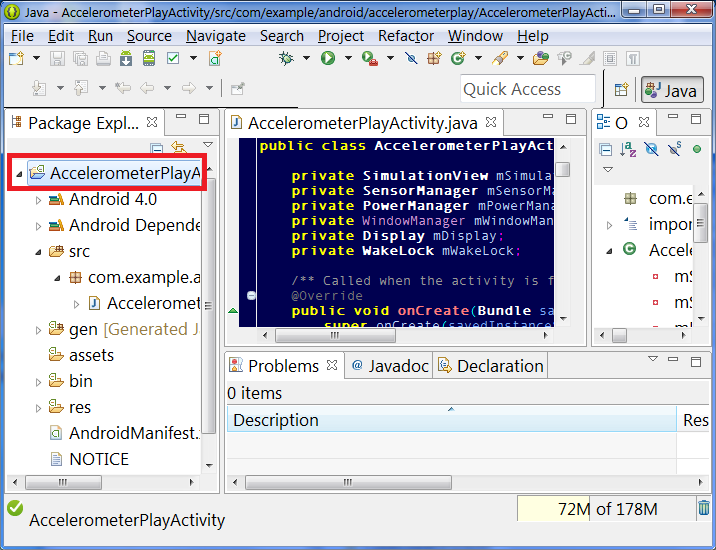Screen dimensions: 716x550
Task: Toggle Block Selection mode icon
Action: click(610, 58)
